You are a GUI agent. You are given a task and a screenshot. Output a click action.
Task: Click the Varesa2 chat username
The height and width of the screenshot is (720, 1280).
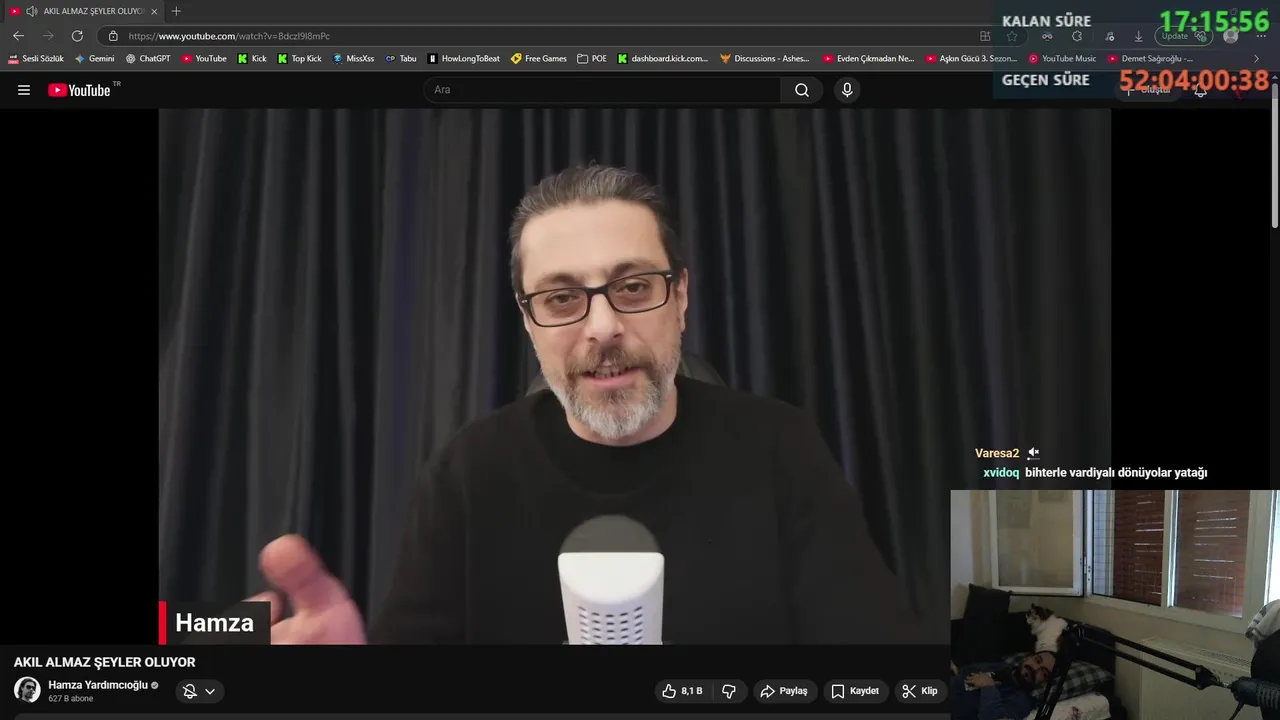click(997, 453)
